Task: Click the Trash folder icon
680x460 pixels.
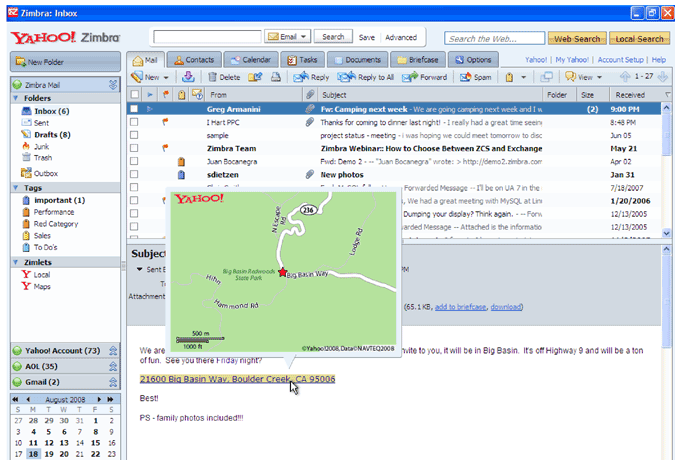Action: pos(26,157)
